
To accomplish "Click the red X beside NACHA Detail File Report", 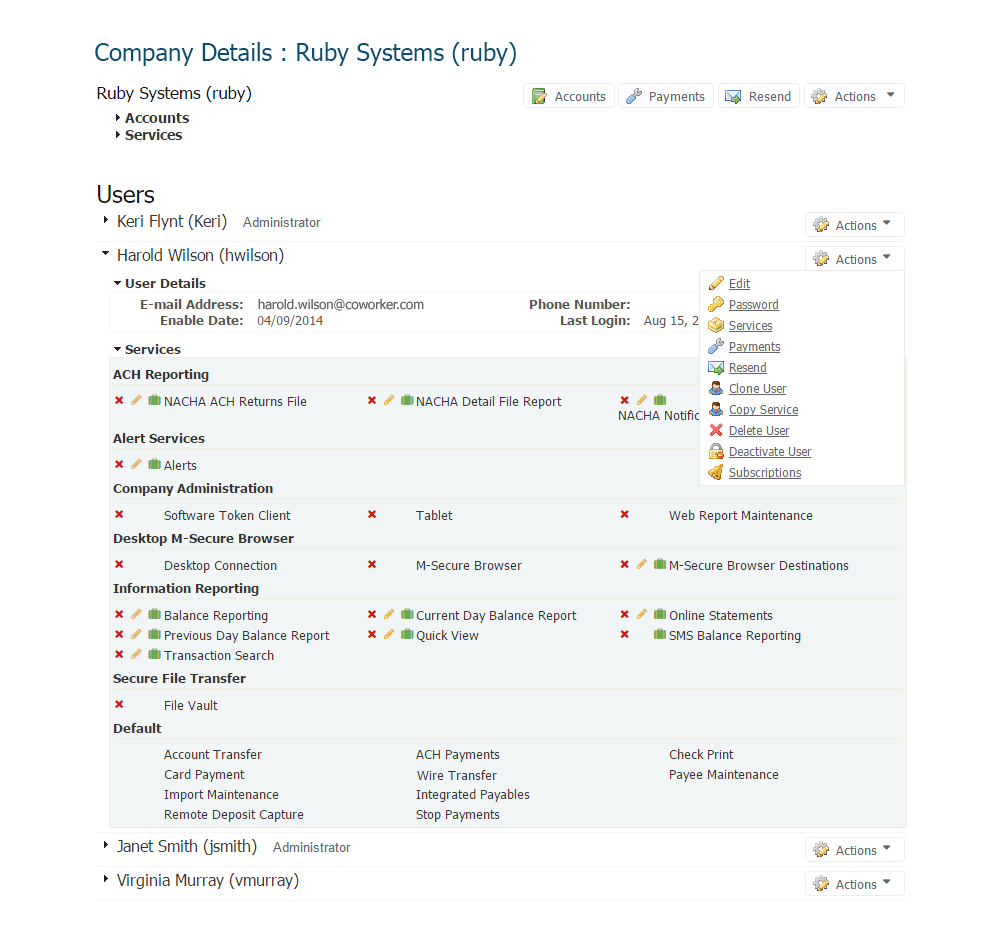I will click(x=372, y=401).
